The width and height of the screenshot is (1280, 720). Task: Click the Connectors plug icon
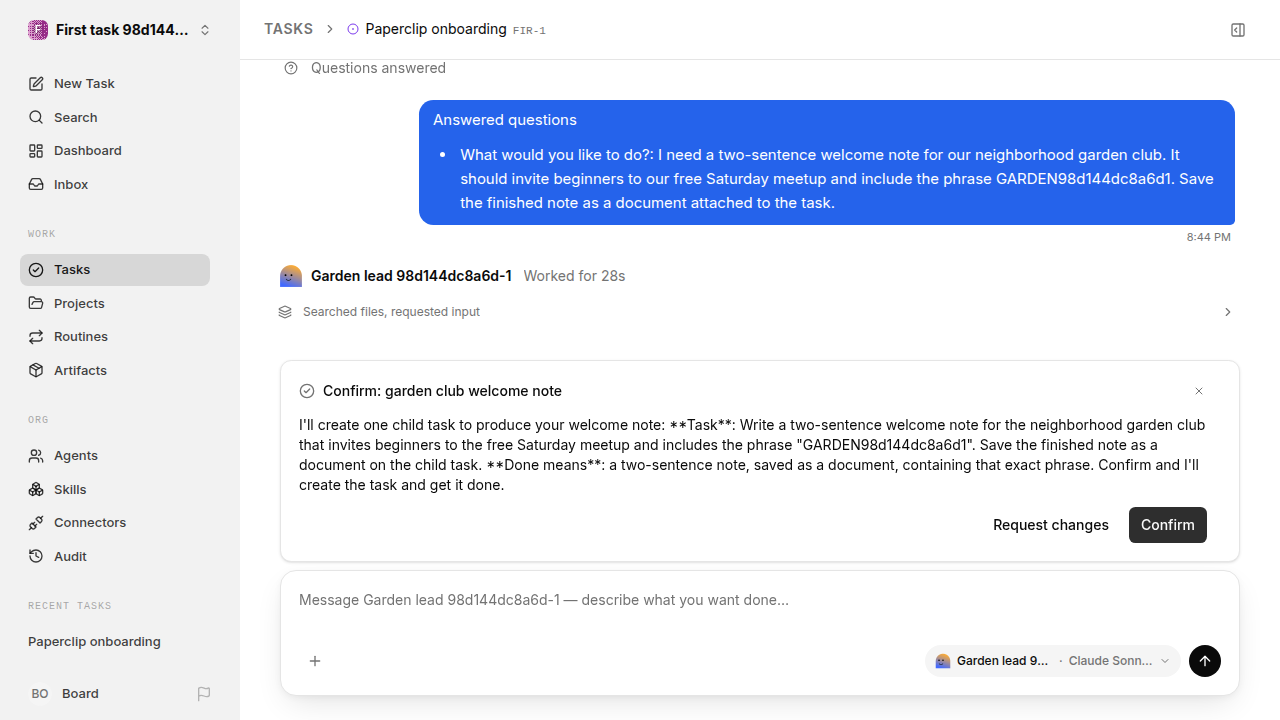point(36,523)
